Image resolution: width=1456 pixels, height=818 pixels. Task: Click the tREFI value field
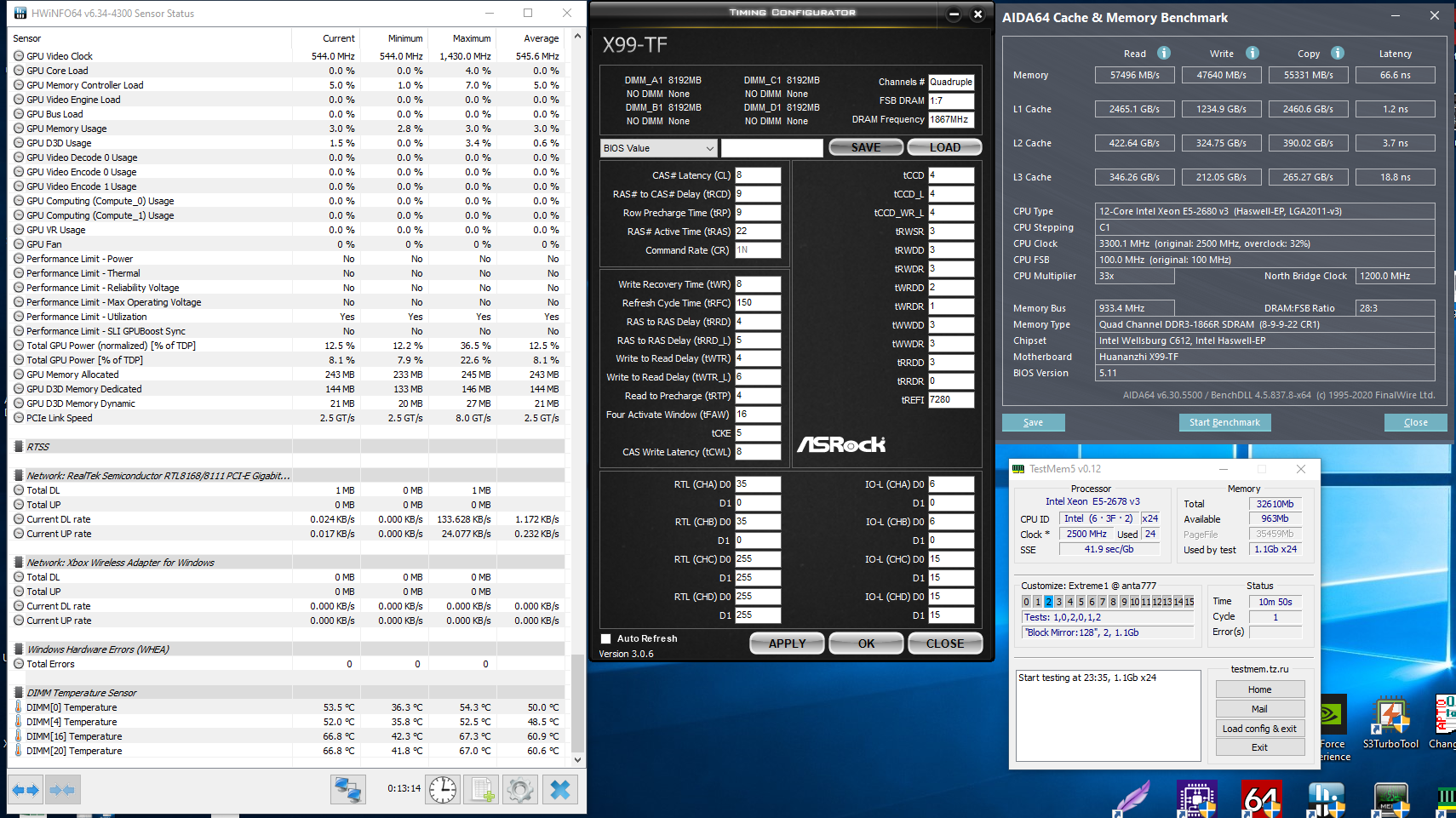tap(951, 400)
